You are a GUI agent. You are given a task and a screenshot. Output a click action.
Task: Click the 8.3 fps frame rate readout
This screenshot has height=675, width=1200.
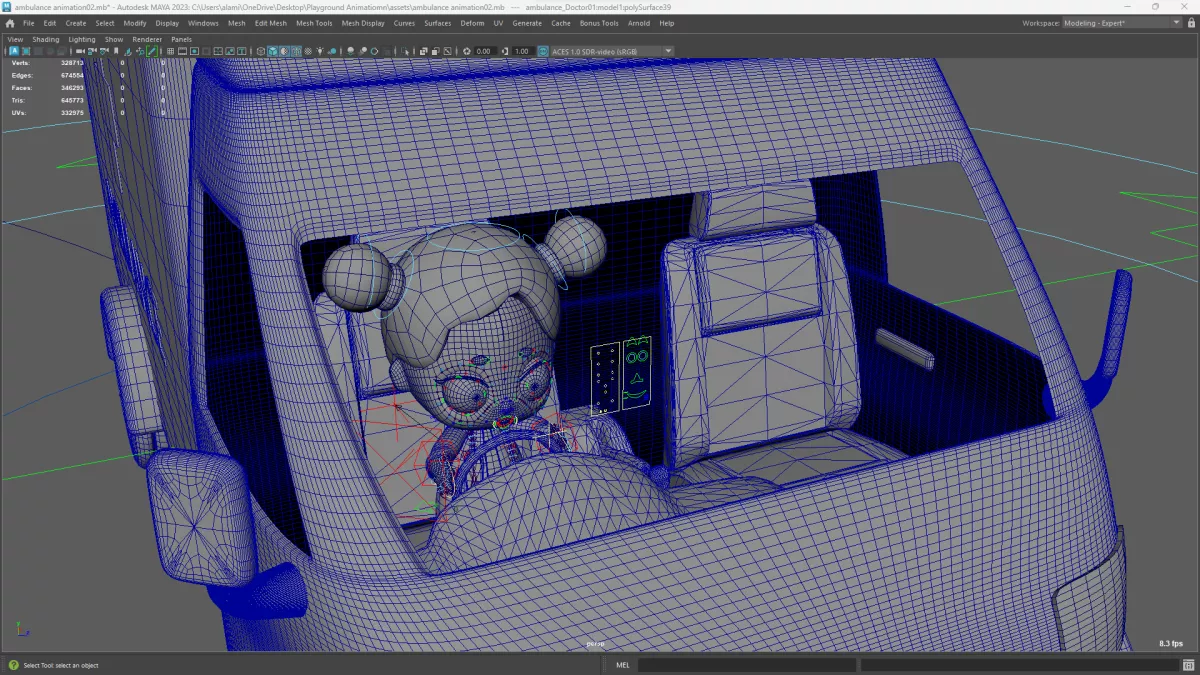pyautogui.click(x=1170, y=643)
